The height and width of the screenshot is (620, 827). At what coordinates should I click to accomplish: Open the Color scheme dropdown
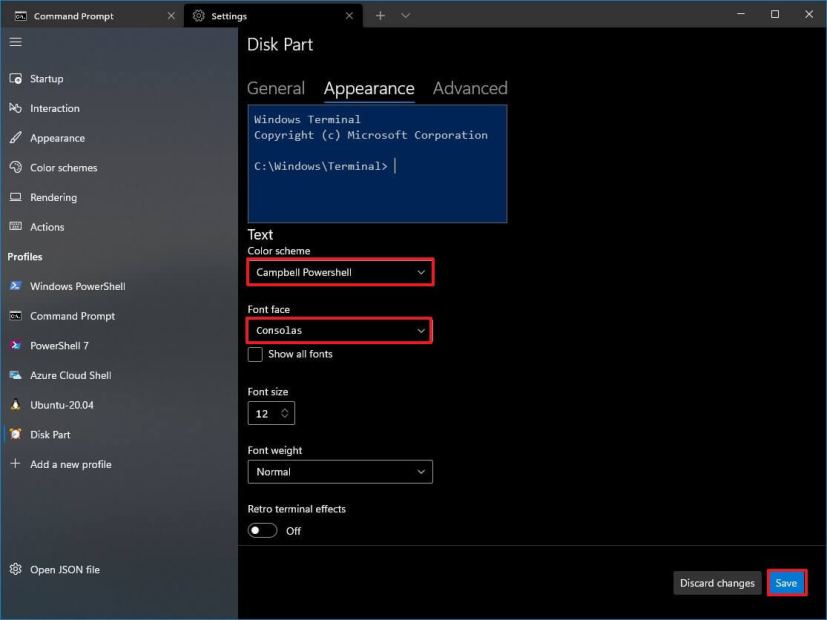coord(340,272)
